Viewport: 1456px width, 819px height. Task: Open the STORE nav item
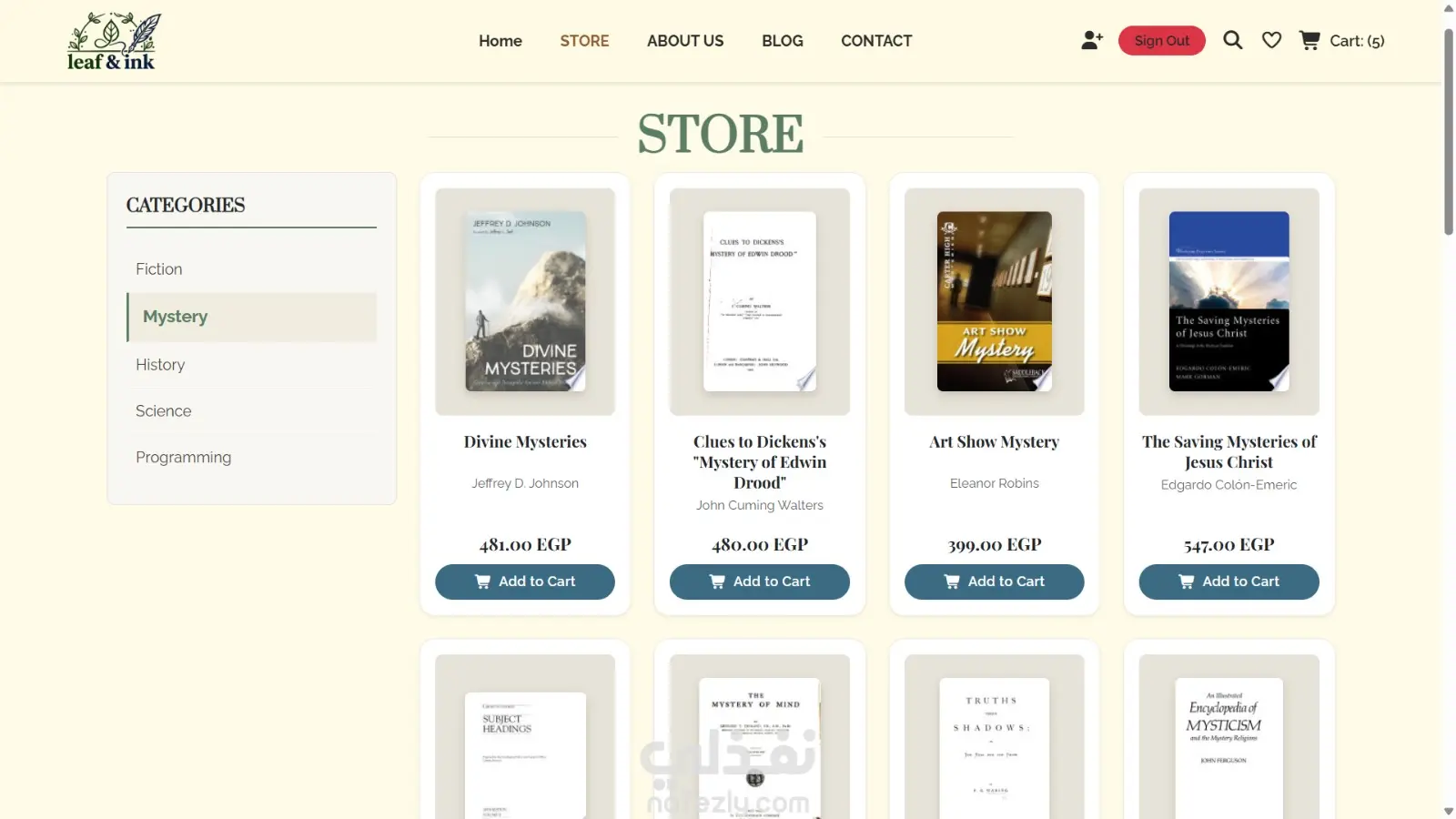click(584, 41)
